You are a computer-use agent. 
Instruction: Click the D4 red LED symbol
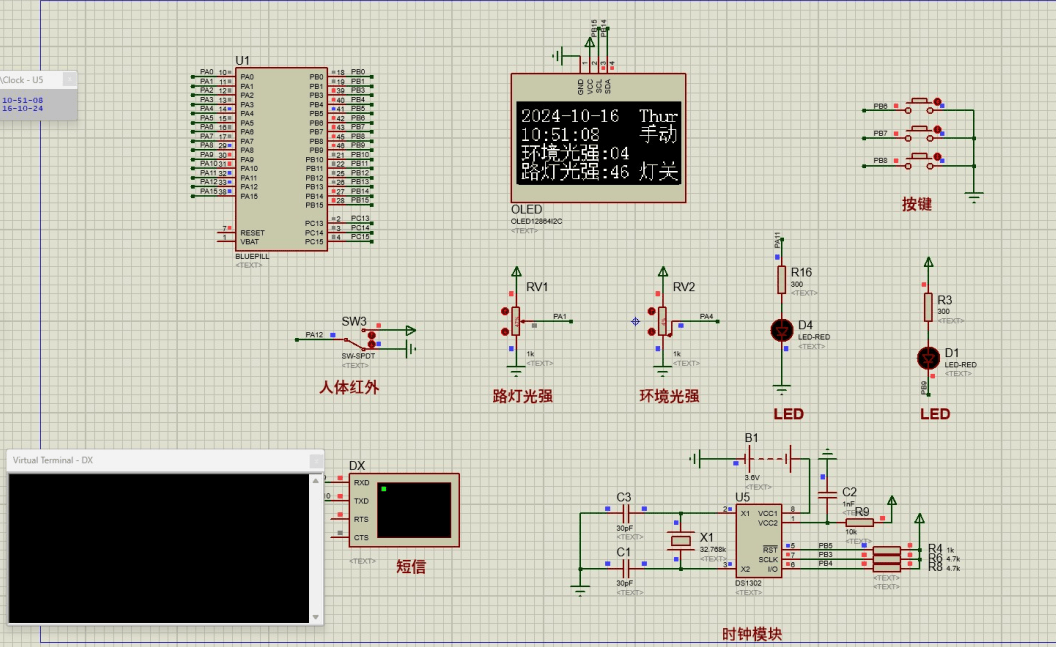(781, 329)
